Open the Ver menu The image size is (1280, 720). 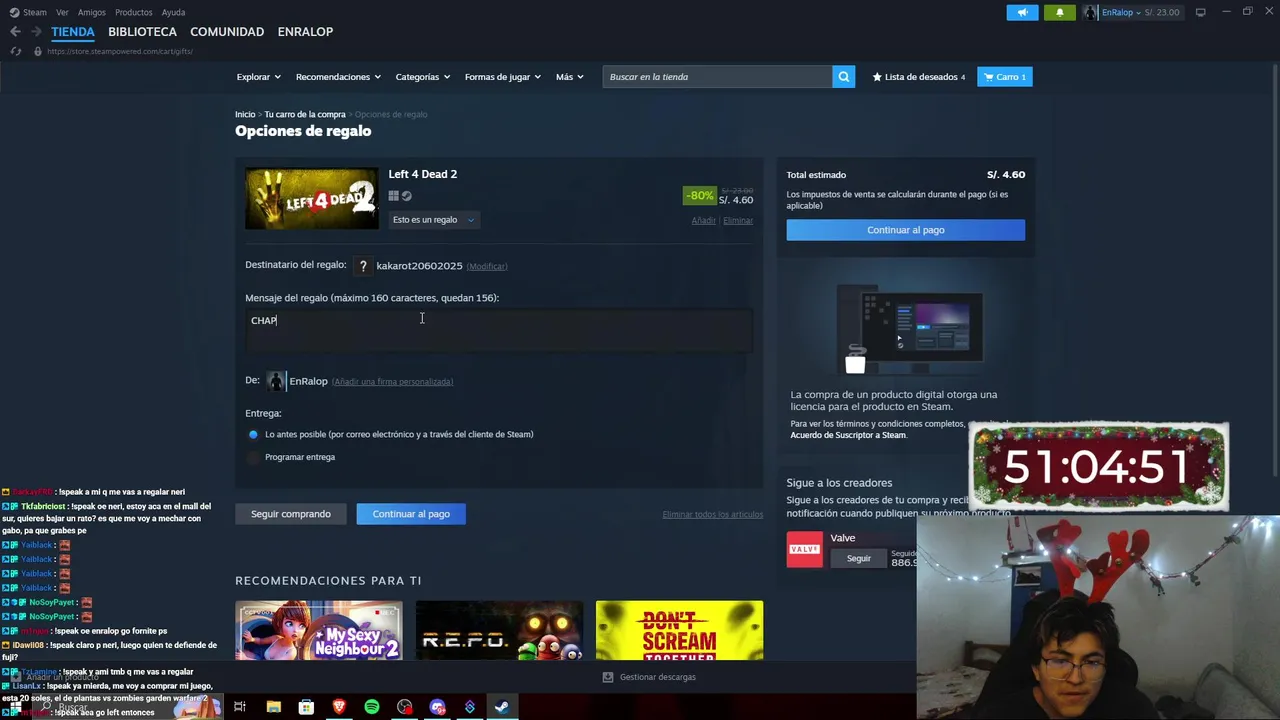tap(62, 12)
